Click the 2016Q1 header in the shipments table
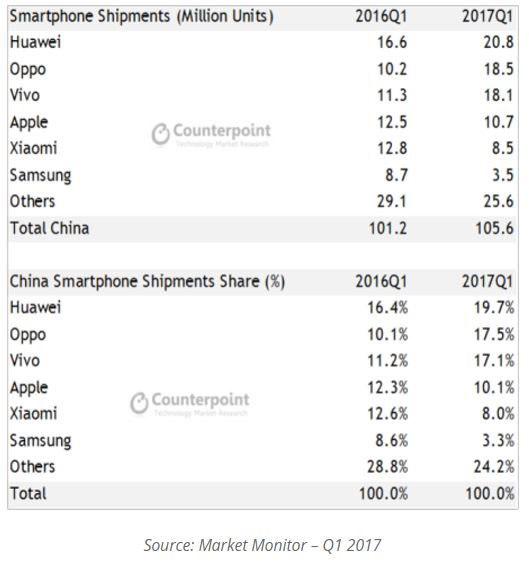The width and height of the screenshot is (529, 563). [381, 17]
